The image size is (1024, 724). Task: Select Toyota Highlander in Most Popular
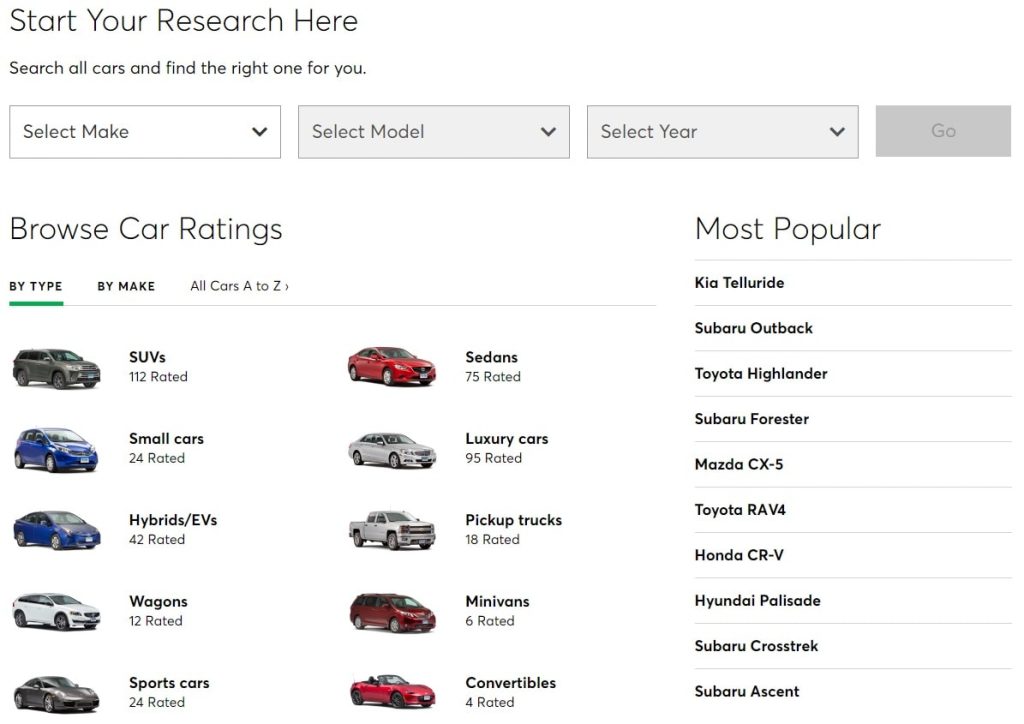point(761,373)
